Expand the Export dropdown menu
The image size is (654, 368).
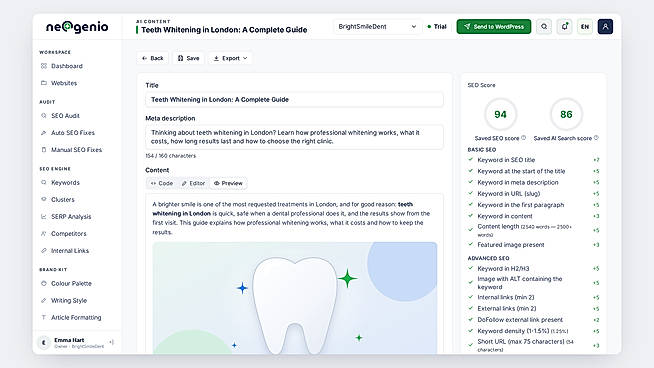[230, 58]
